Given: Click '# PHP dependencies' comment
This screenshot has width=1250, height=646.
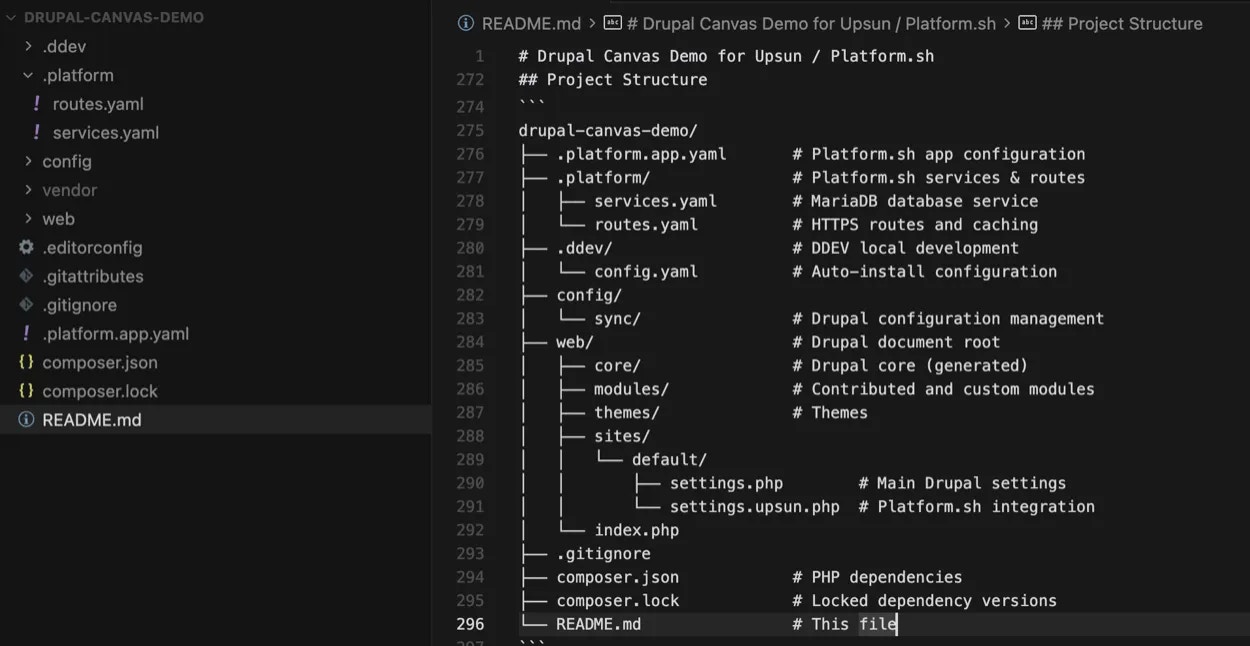Looking at the screenshot, I should coord(877,577).
